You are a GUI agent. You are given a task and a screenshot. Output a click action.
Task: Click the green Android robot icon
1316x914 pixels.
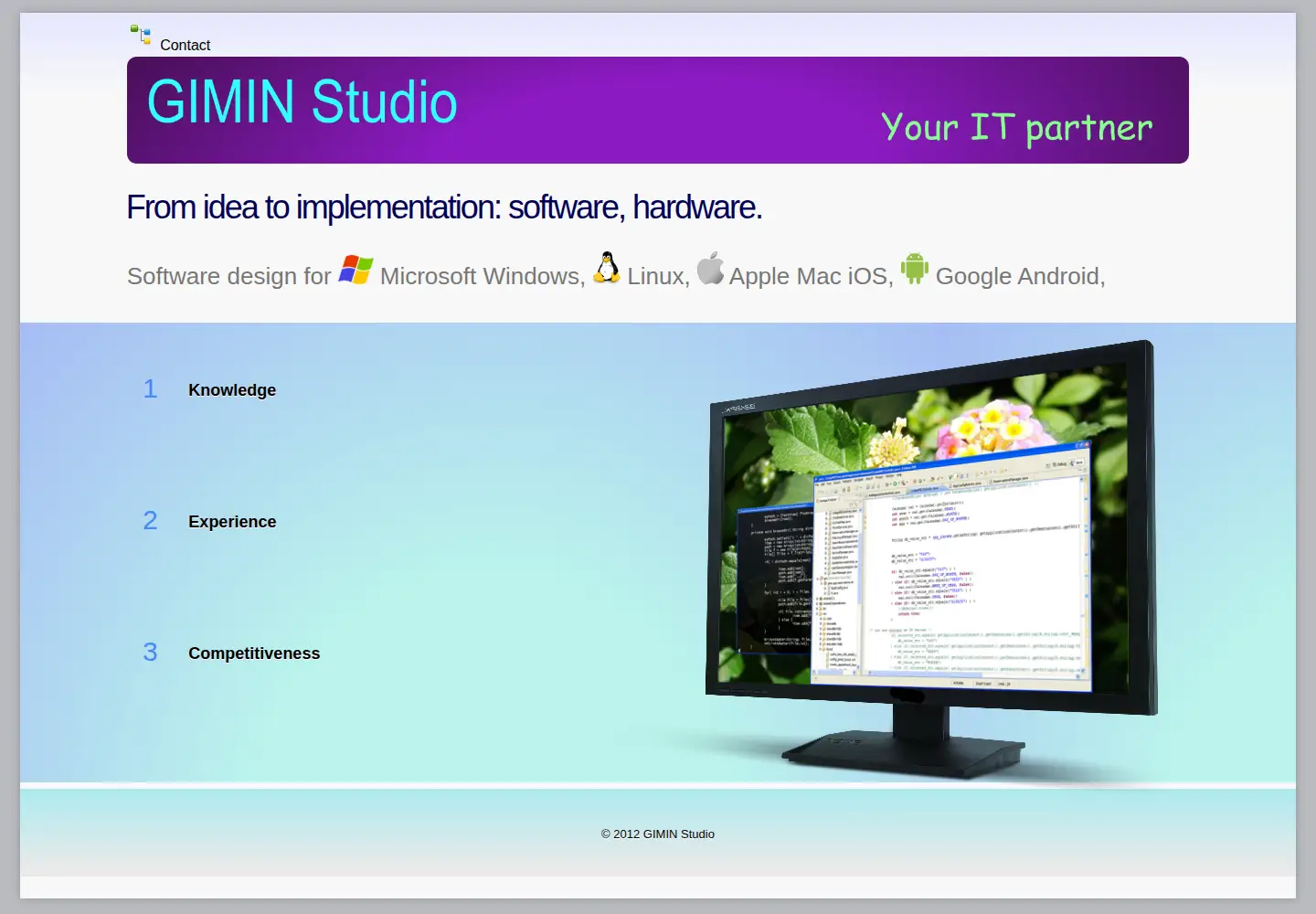click(x=915, y=269)
